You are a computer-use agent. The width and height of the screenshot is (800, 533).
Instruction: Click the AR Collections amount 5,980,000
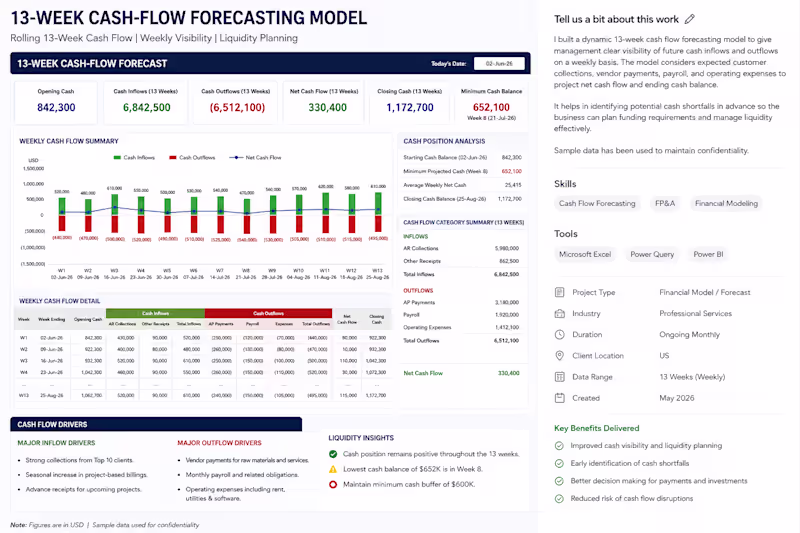507,248
